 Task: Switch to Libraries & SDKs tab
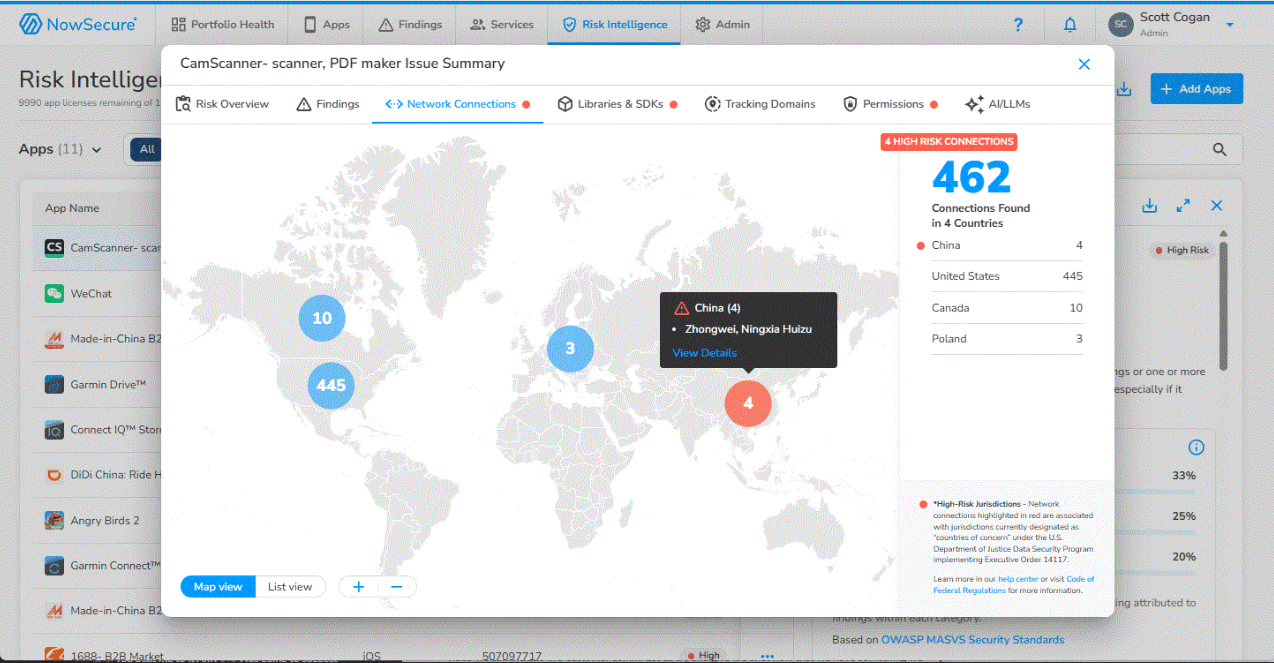point(617,104)
